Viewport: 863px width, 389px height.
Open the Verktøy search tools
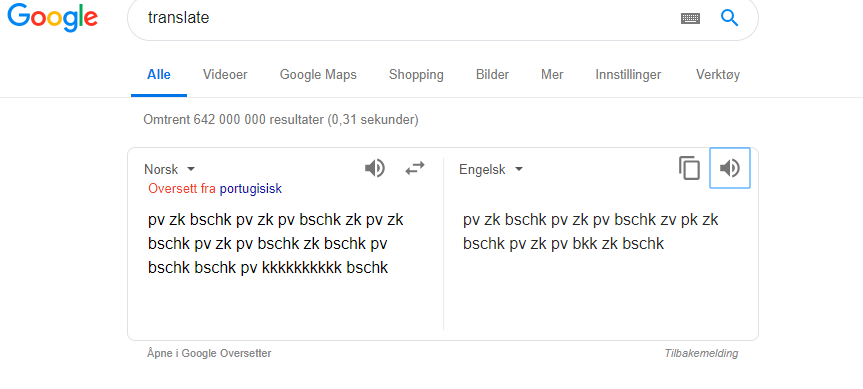pos(718,74)
